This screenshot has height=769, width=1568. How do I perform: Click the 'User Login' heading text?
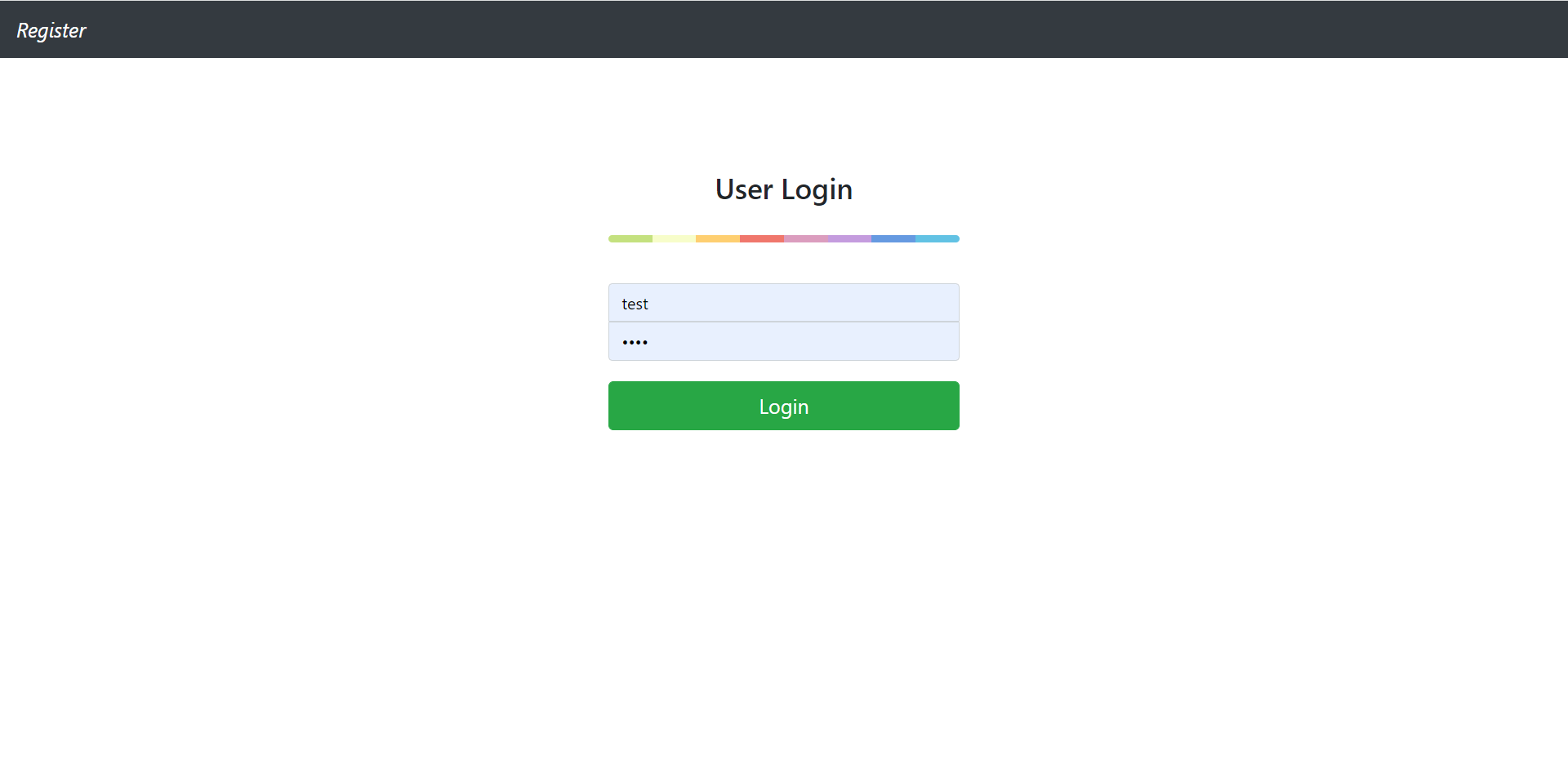point(783,189)
